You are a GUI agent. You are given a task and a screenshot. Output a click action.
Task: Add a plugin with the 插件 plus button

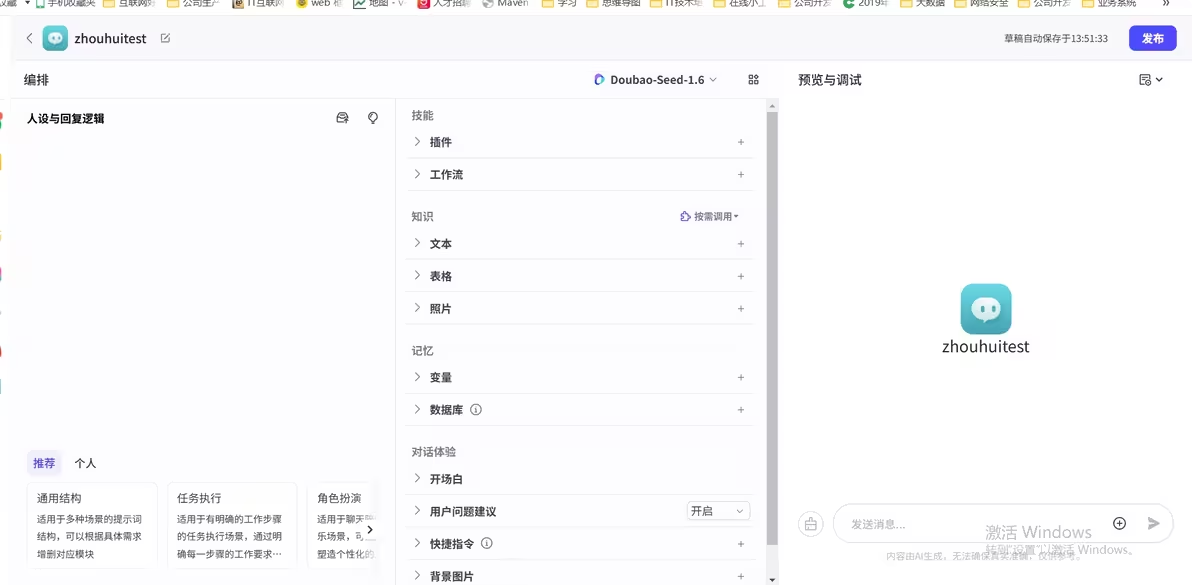click(x=740, y=142)
